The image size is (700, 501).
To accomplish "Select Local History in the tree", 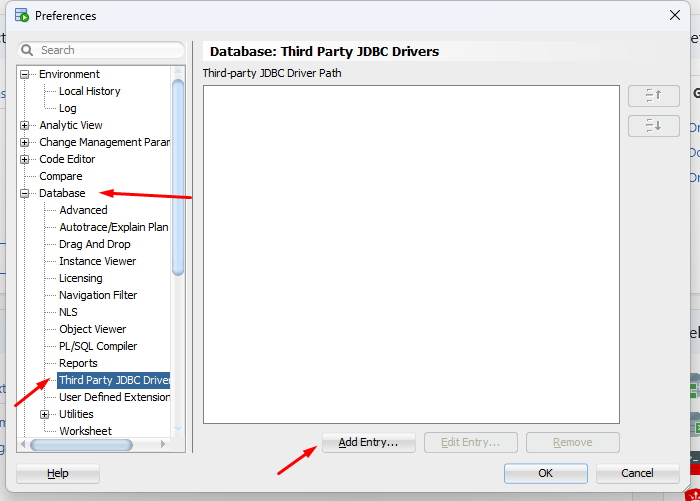I will (x=90, y=91).
